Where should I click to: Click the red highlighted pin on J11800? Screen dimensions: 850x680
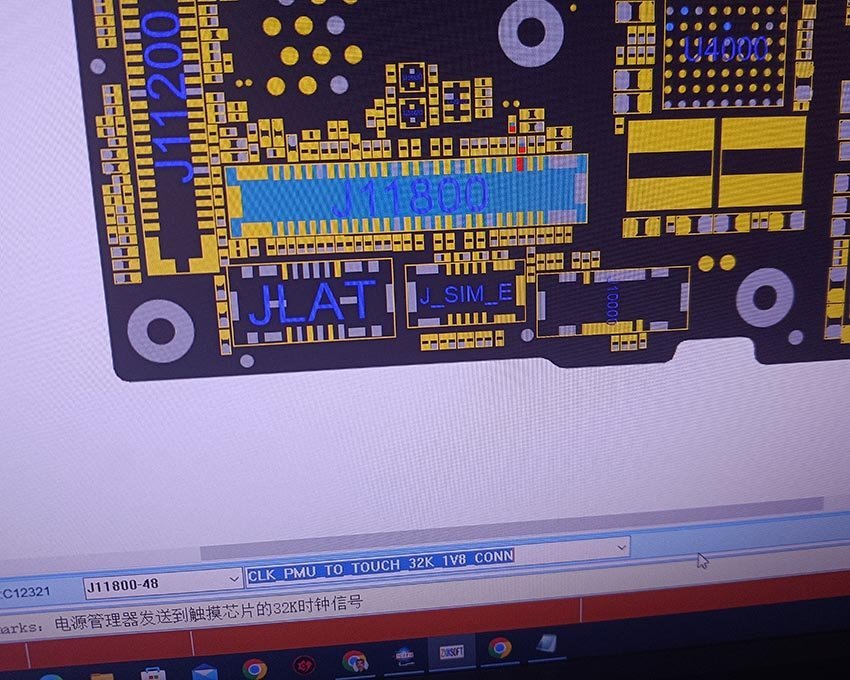click(x=521, y=164)
